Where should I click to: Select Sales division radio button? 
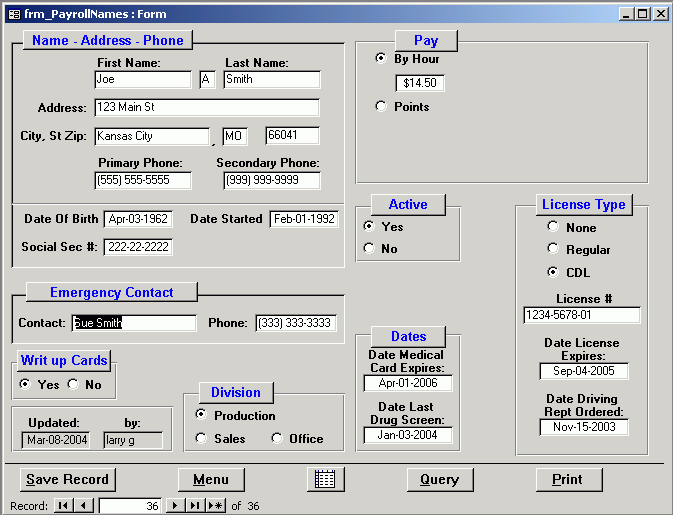tap(201, 438)
